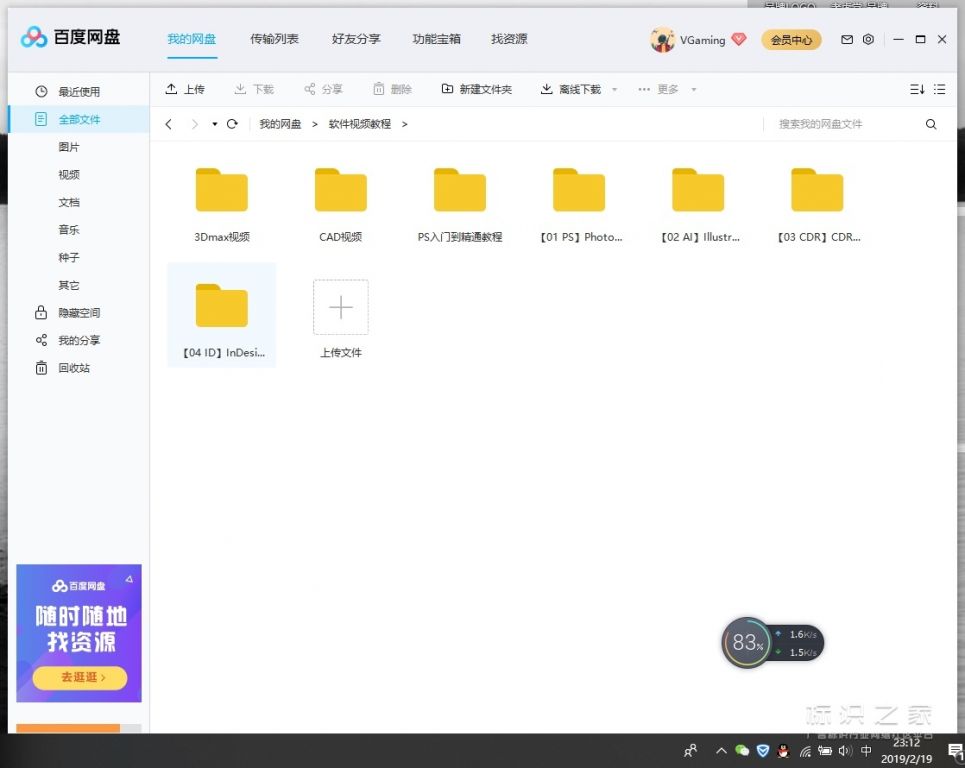965x768 pixels.
Task: Switch to 好友分享 tab
Action: coord(356,39)
